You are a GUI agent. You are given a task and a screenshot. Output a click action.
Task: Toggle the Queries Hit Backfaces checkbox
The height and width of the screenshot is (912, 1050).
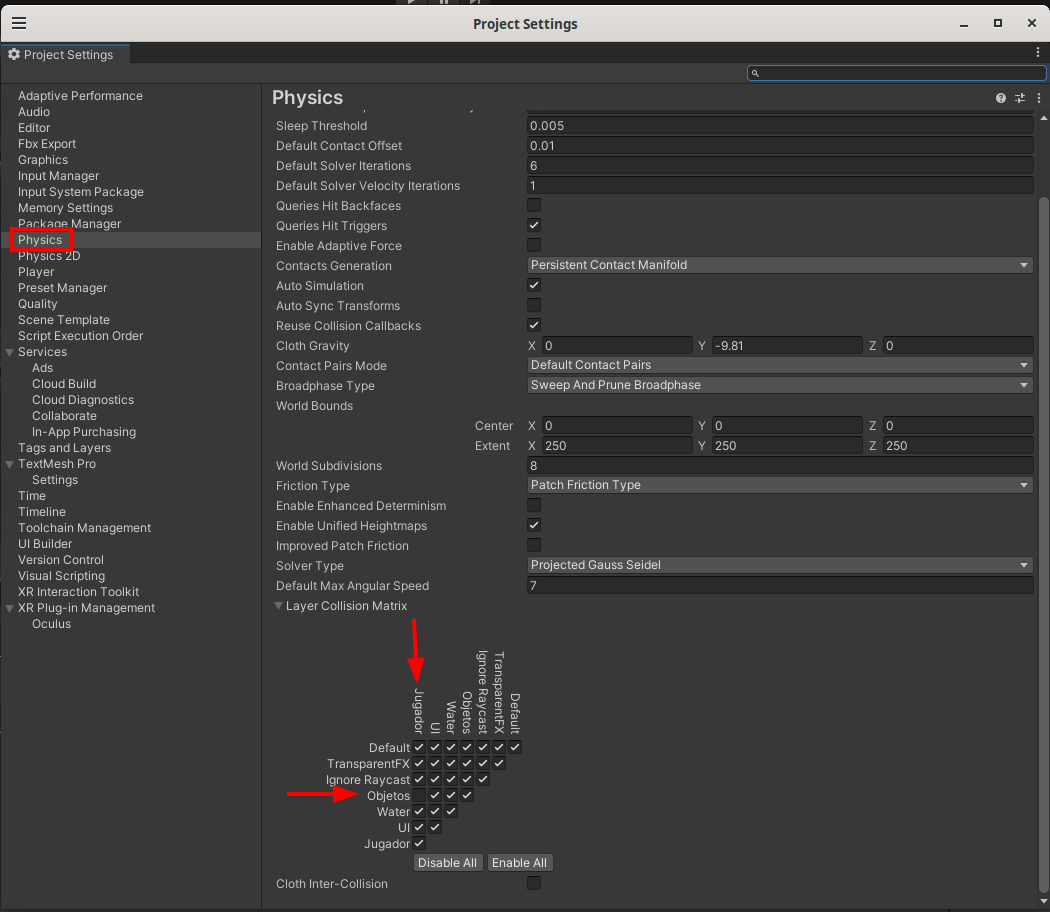534,206
